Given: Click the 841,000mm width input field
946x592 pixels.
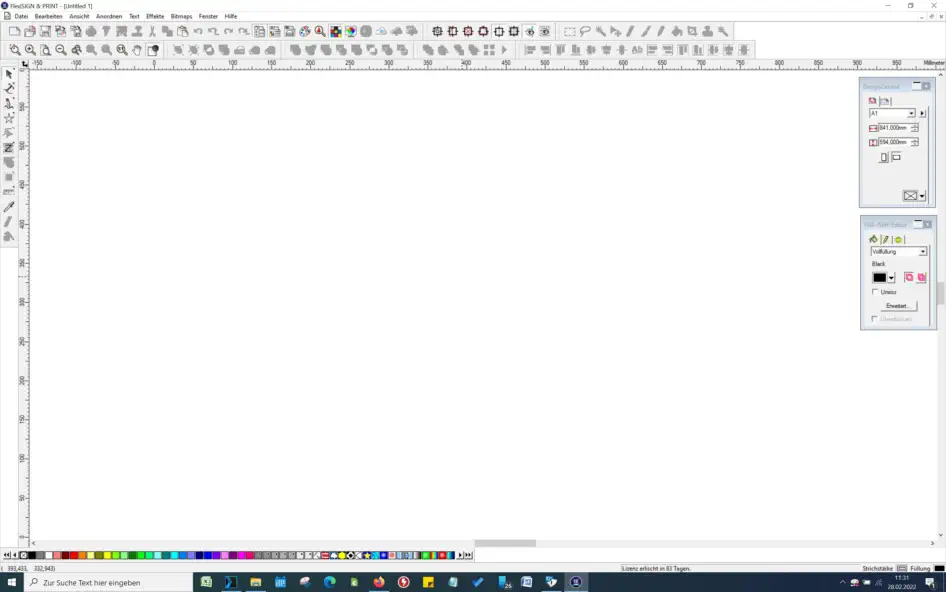Looking at the screenshot, I should click(x=893, y=128).
